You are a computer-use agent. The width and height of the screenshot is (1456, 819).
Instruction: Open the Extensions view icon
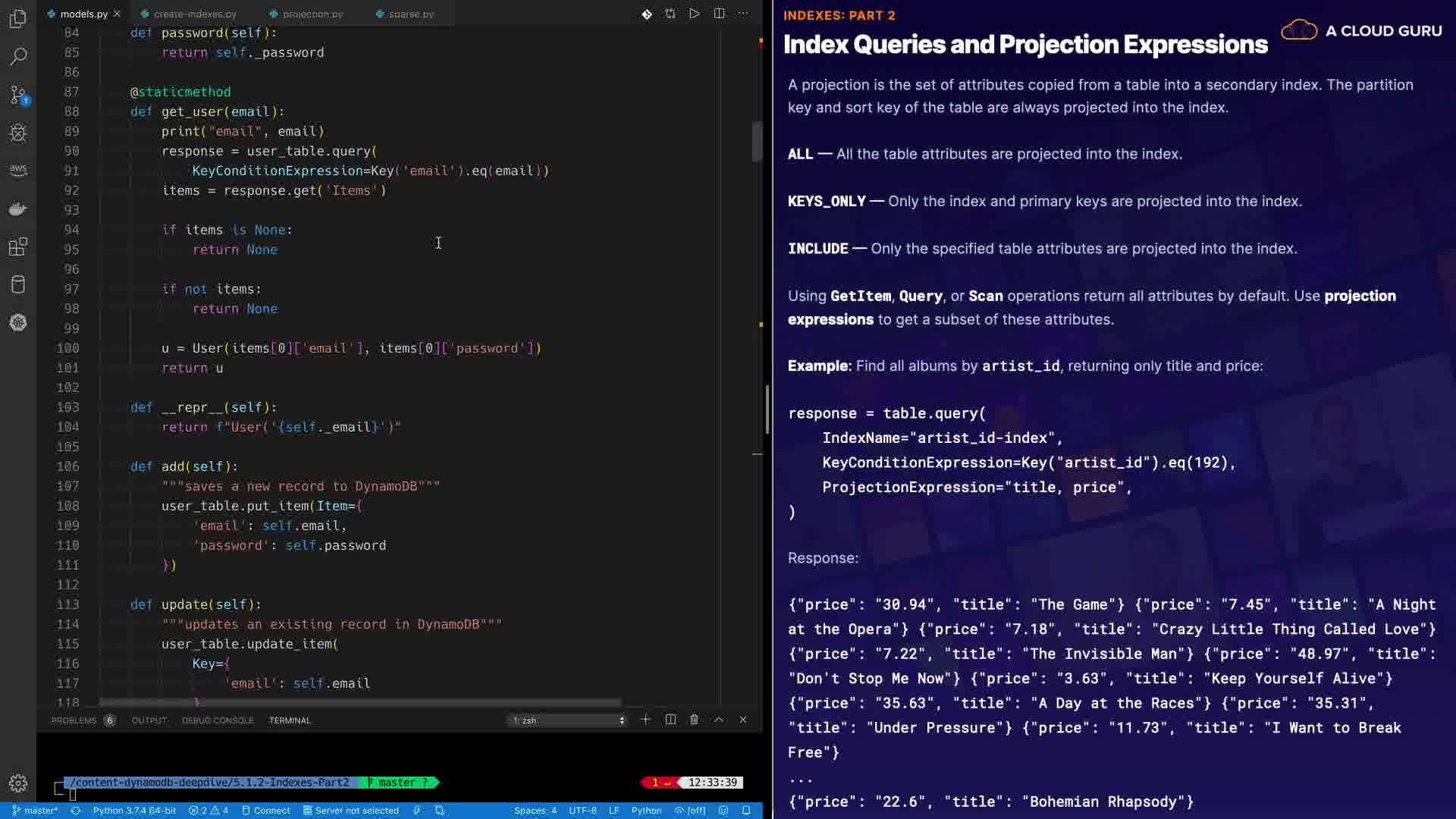tap(18, 246)
